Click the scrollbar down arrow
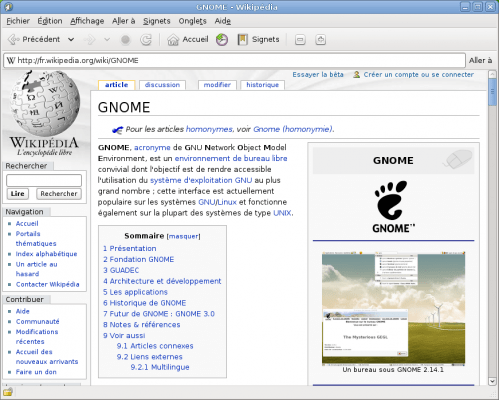Viewport: 499px width, 400px height. click(x=492, y=381)
